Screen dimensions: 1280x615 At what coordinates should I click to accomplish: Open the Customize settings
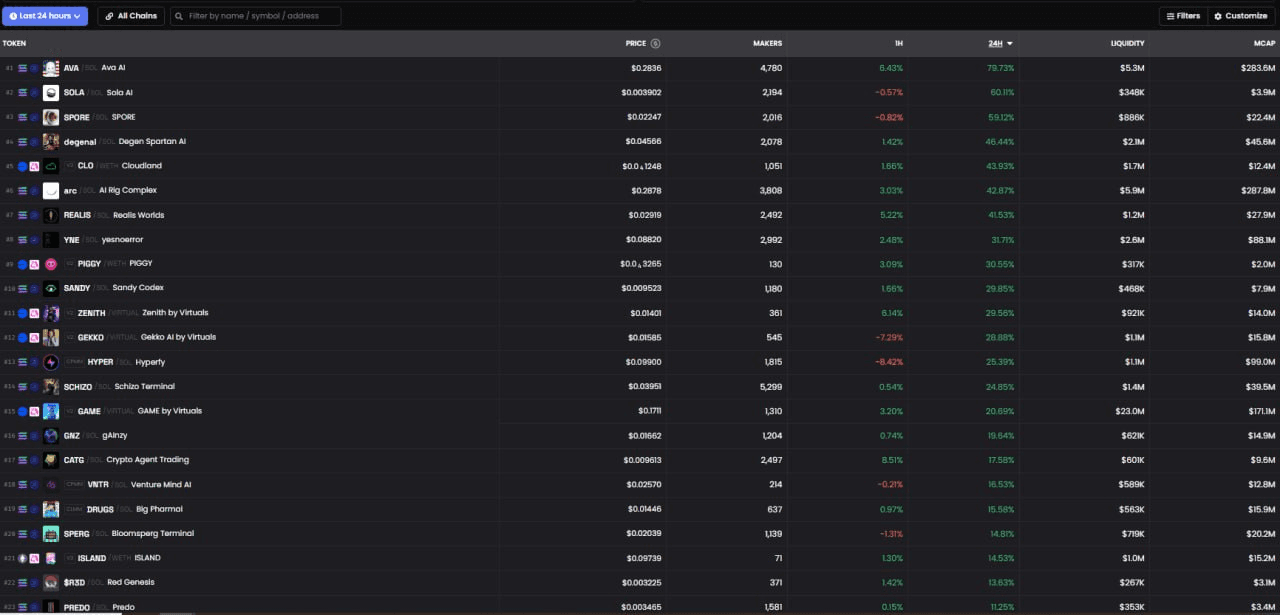tap(1241, 16)
